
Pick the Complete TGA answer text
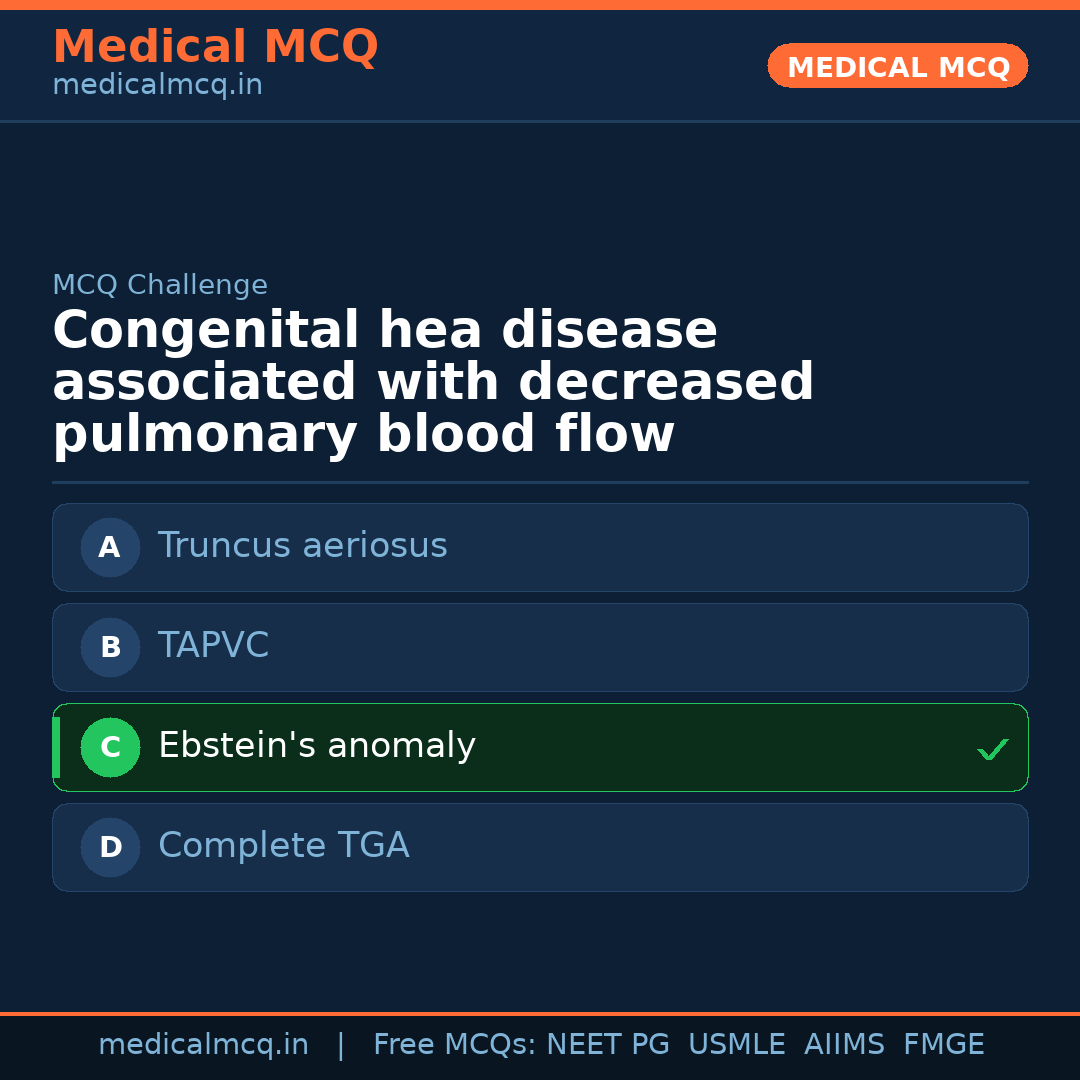pyautogui.click(x=283, y=846)
